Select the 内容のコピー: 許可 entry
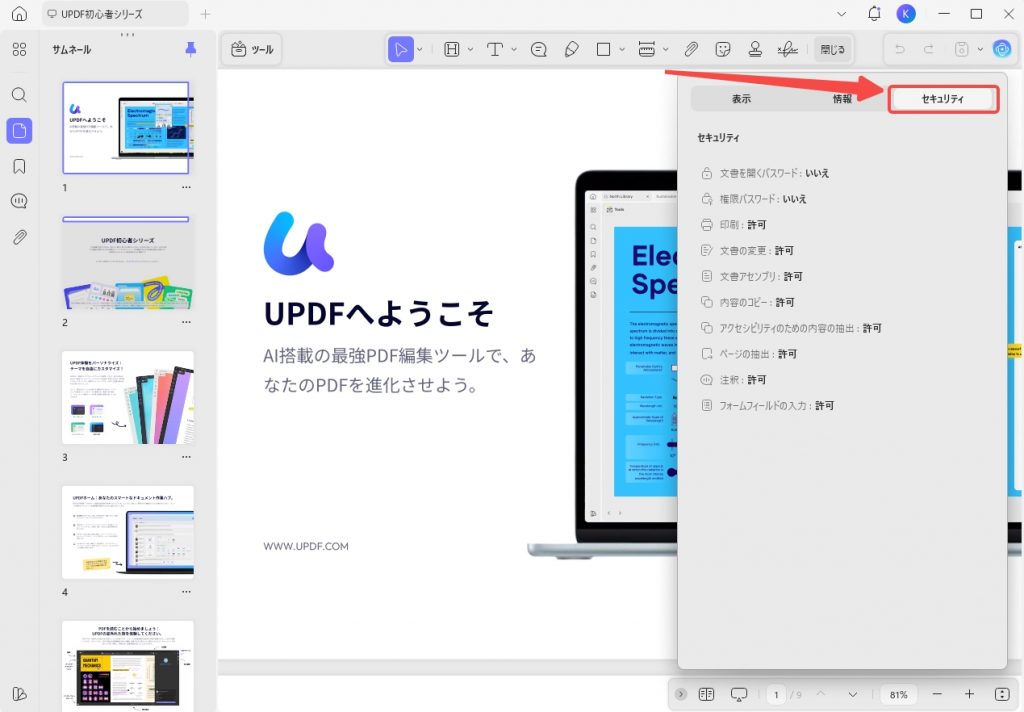 747,302
